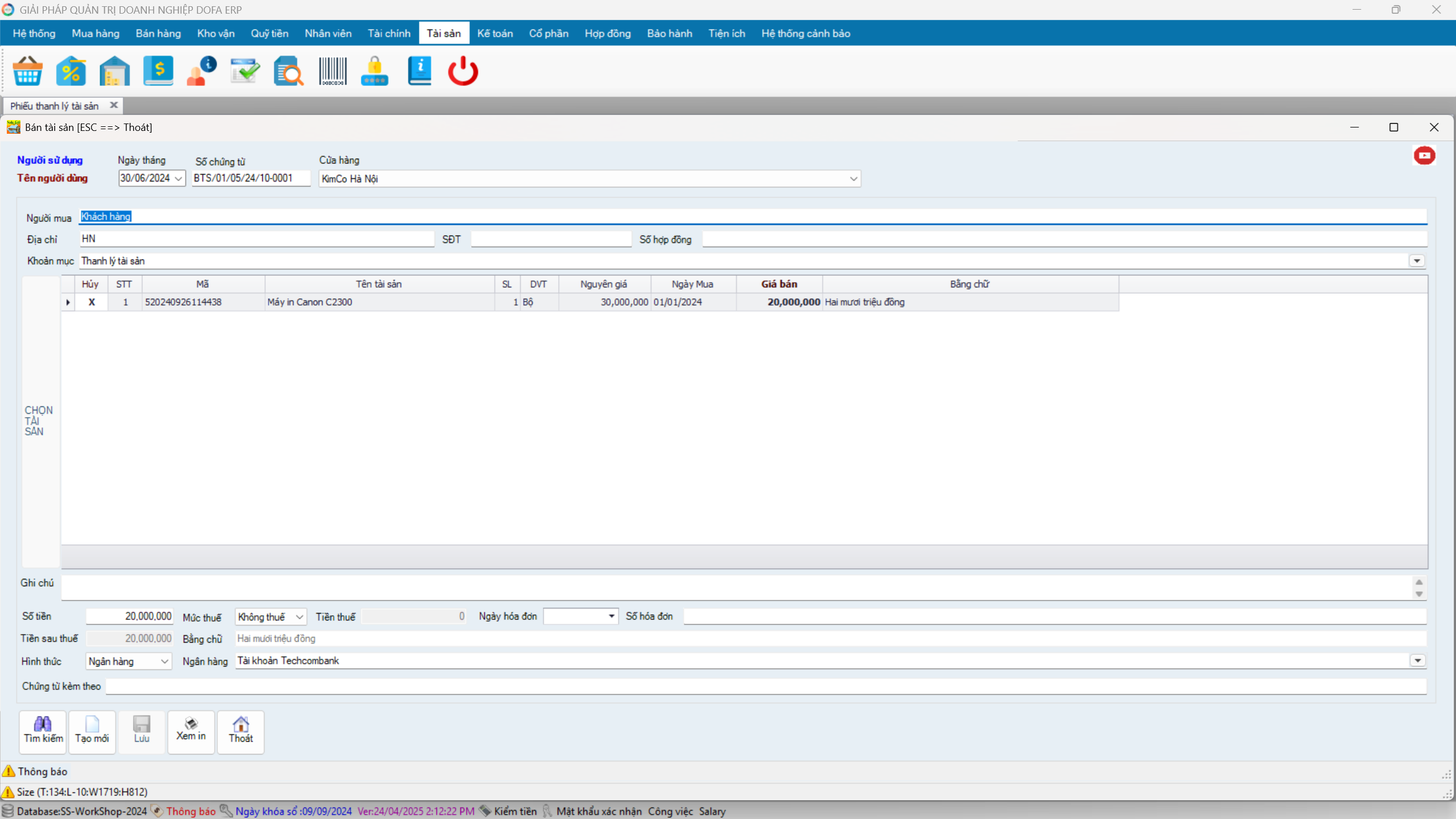The width and height of the screenshot is (1456, 819).
Task: Click Công việc in status bar
Action: coord(670,811)
